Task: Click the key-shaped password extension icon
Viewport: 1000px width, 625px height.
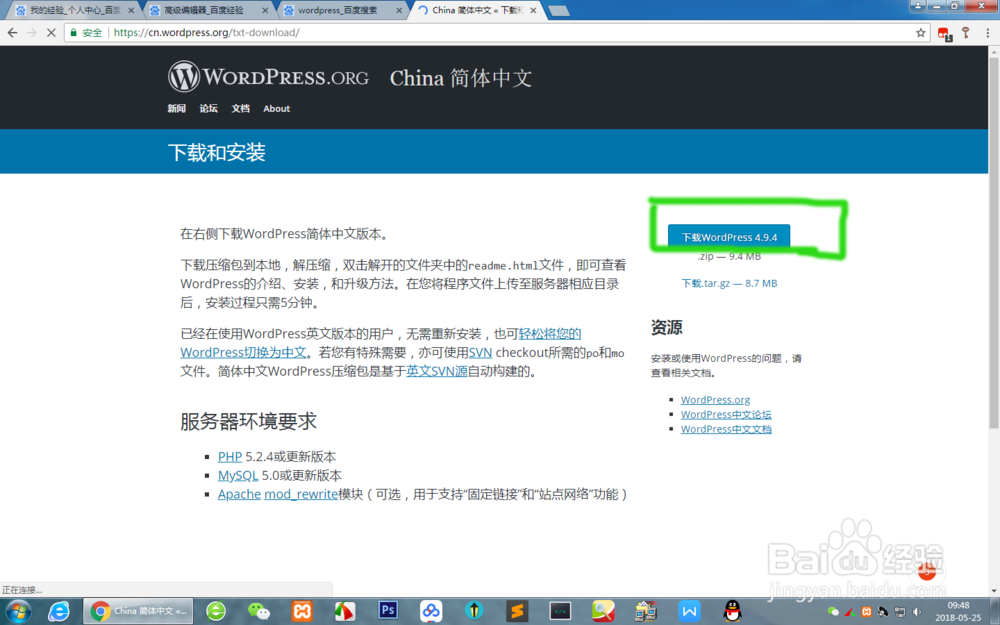Action: [x=966, y=32]
